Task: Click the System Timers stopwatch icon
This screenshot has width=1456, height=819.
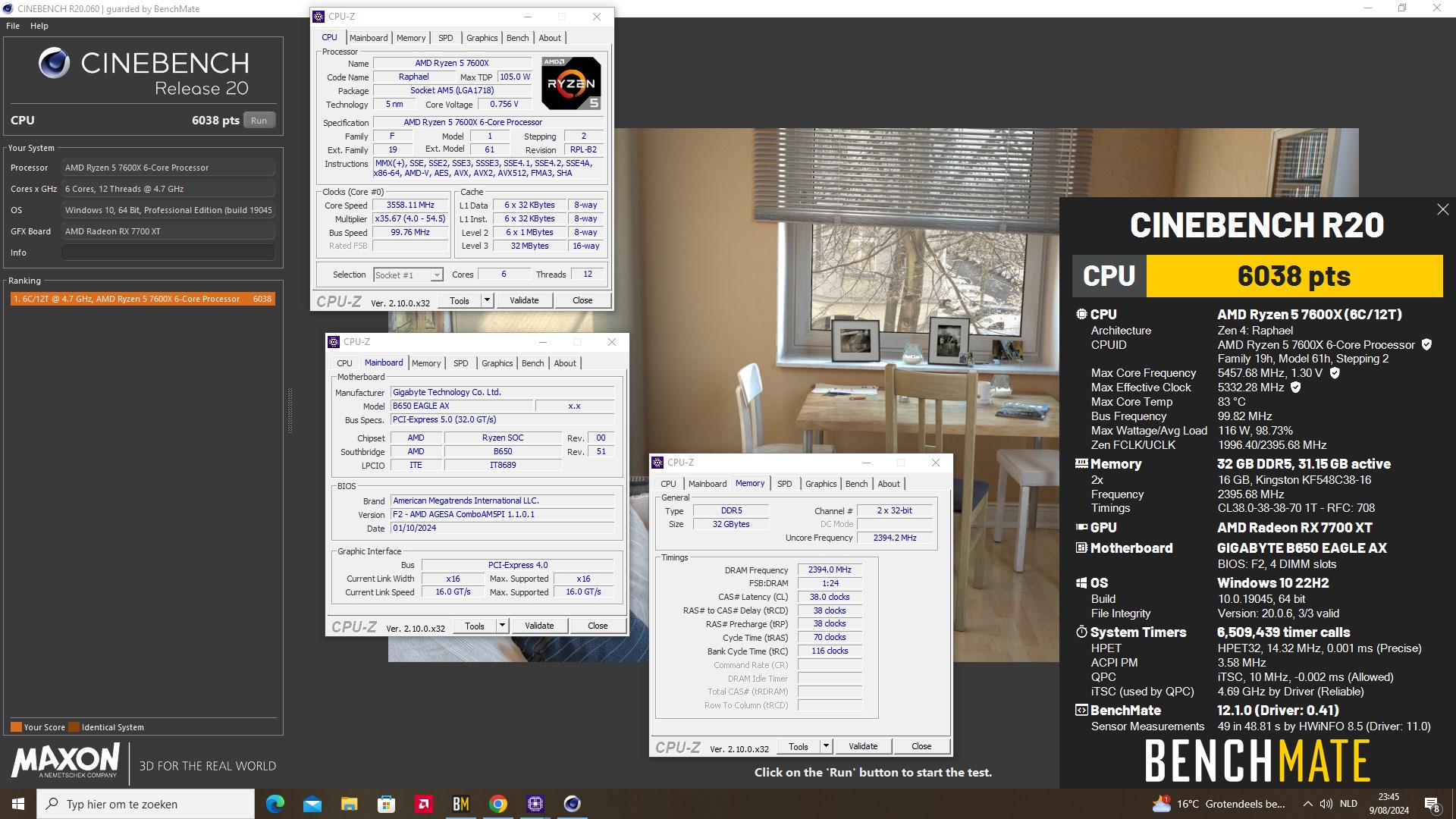Action: [1081, 632]
